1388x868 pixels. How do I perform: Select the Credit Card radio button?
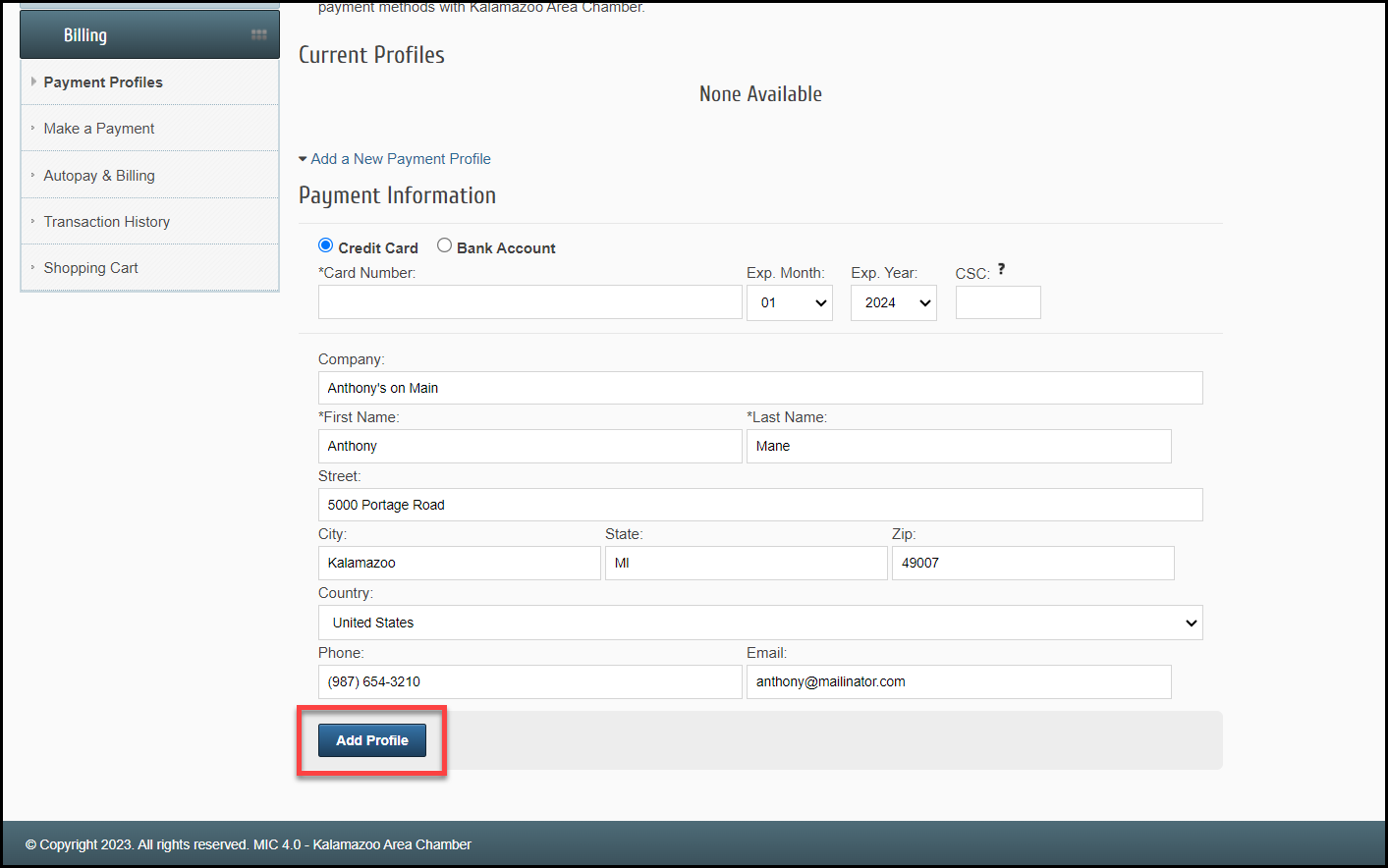[x=326, y=245]
